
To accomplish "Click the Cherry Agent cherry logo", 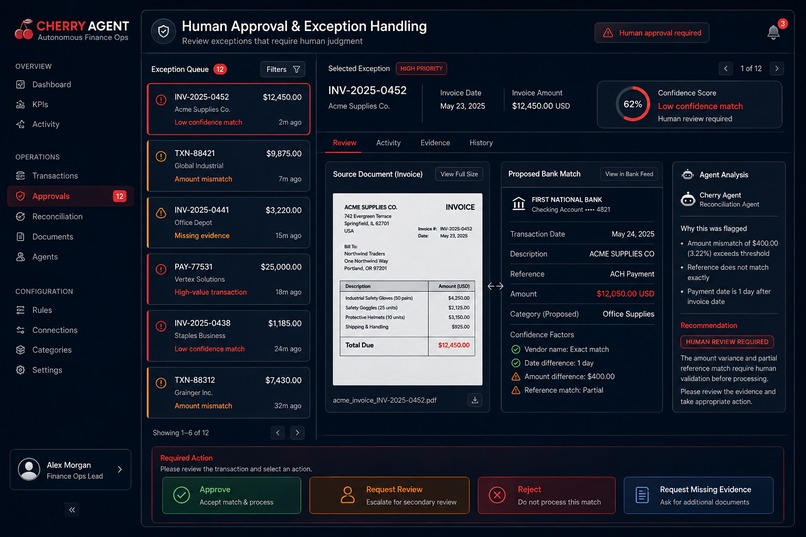I will 24,30.
